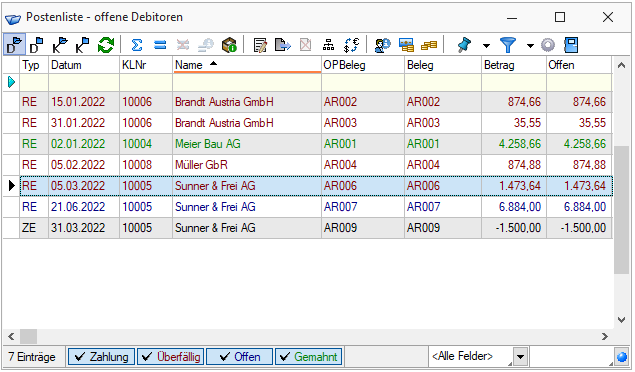Click the customer person info icon
Viewport: 635px width, 372px height.
[382, 45]
